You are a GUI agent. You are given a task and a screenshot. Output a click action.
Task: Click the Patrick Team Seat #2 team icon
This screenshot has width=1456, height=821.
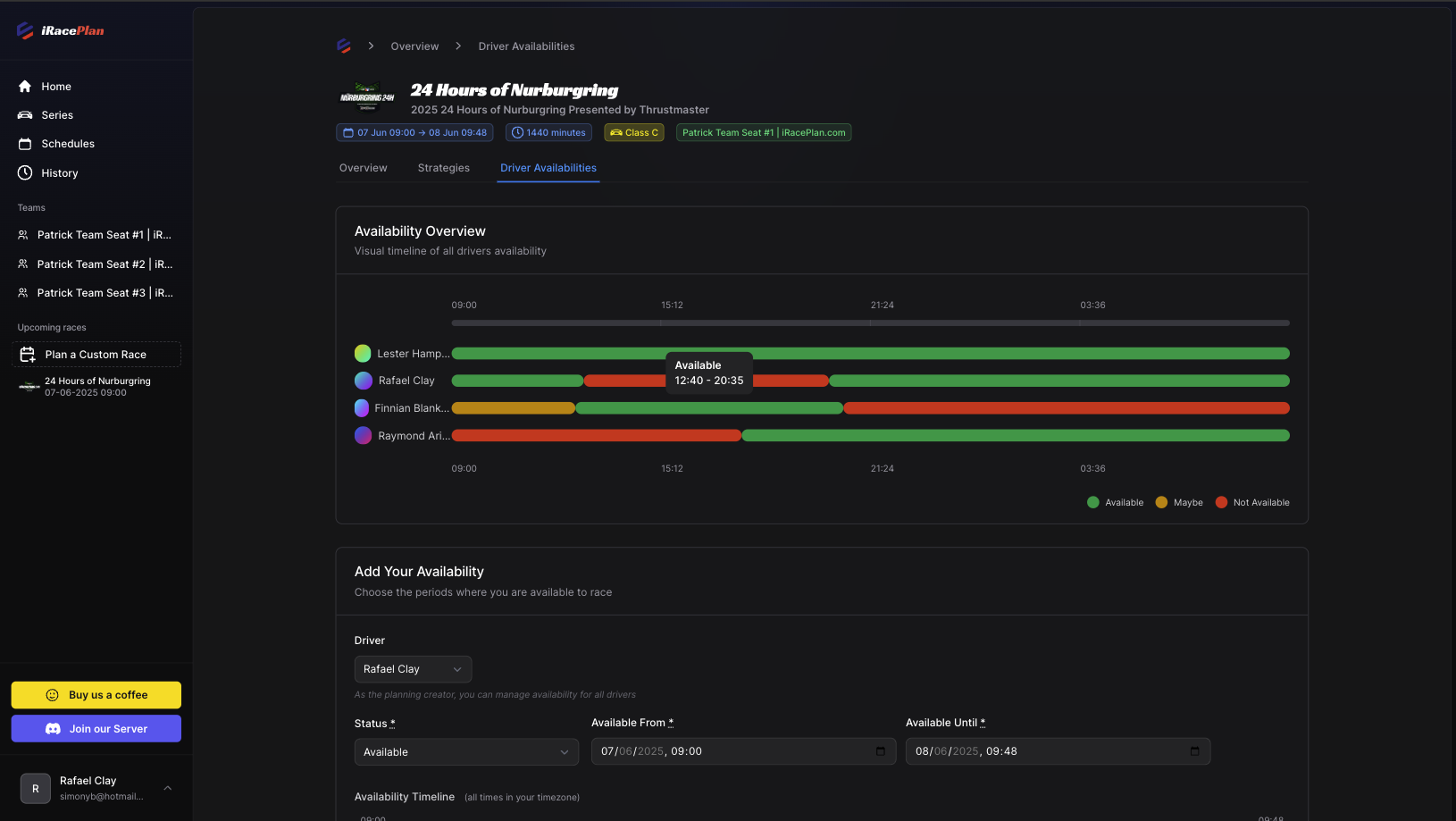pyautogui.click(x=21, y=264)
